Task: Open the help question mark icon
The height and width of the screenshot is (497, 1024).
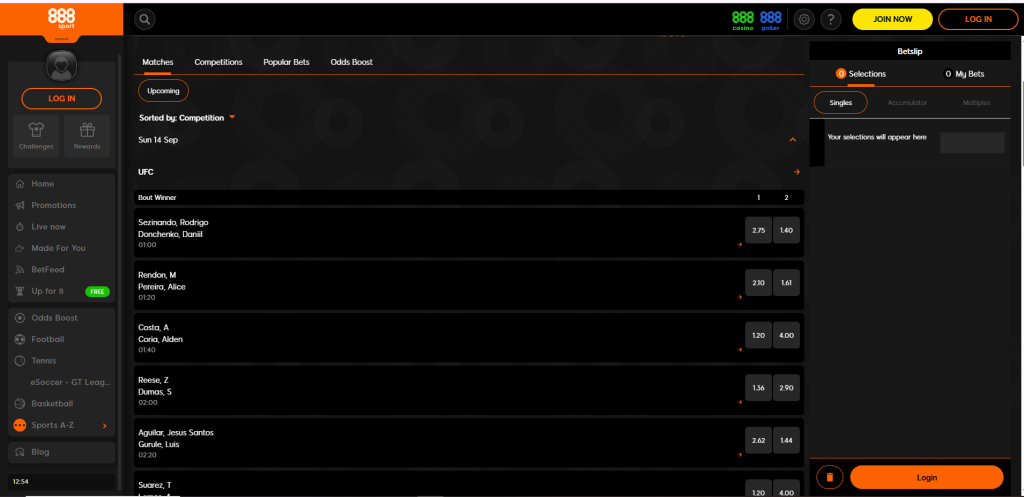Action: coord(830,19)
